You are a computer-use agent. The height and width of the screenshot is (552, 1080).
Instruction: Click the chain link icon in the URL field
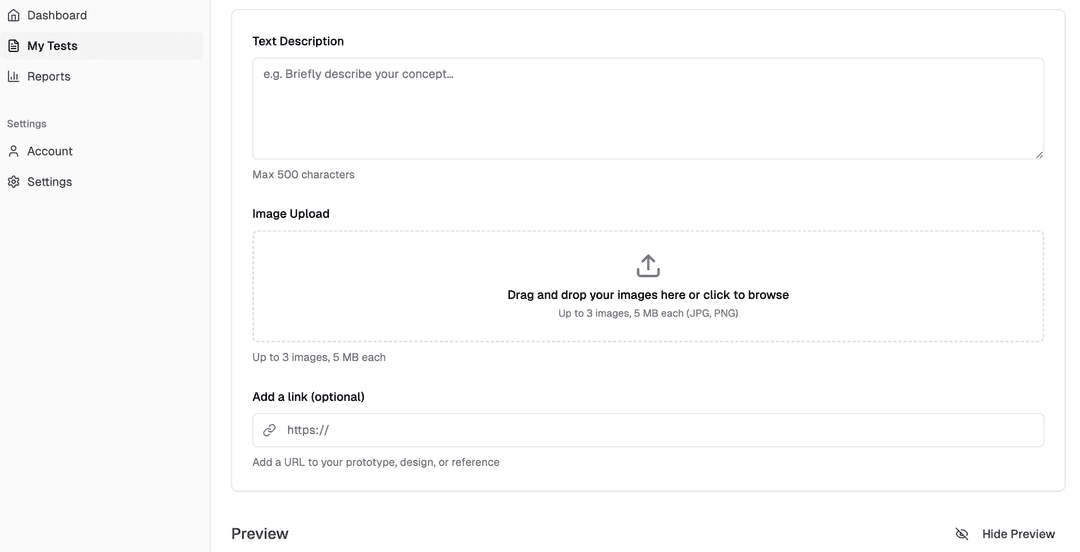(269, 430)
